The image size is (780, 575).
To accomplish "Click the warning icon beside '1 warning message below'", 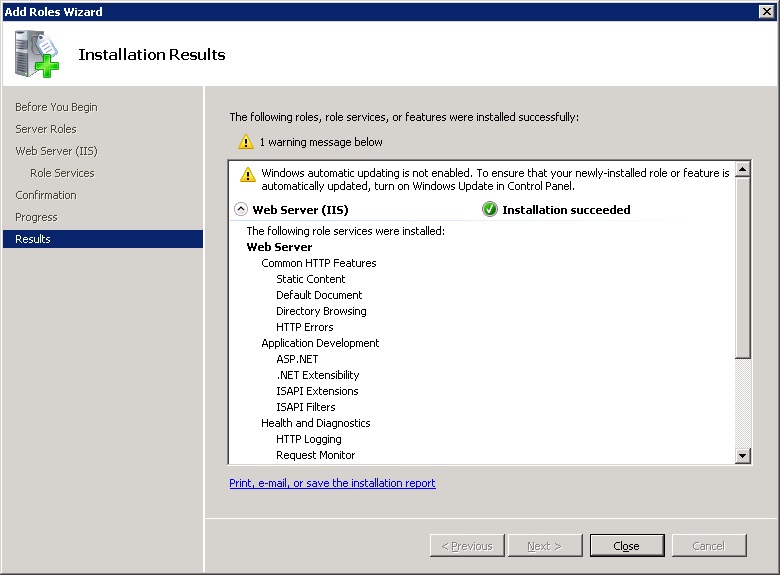I will [x=246, y=142].
